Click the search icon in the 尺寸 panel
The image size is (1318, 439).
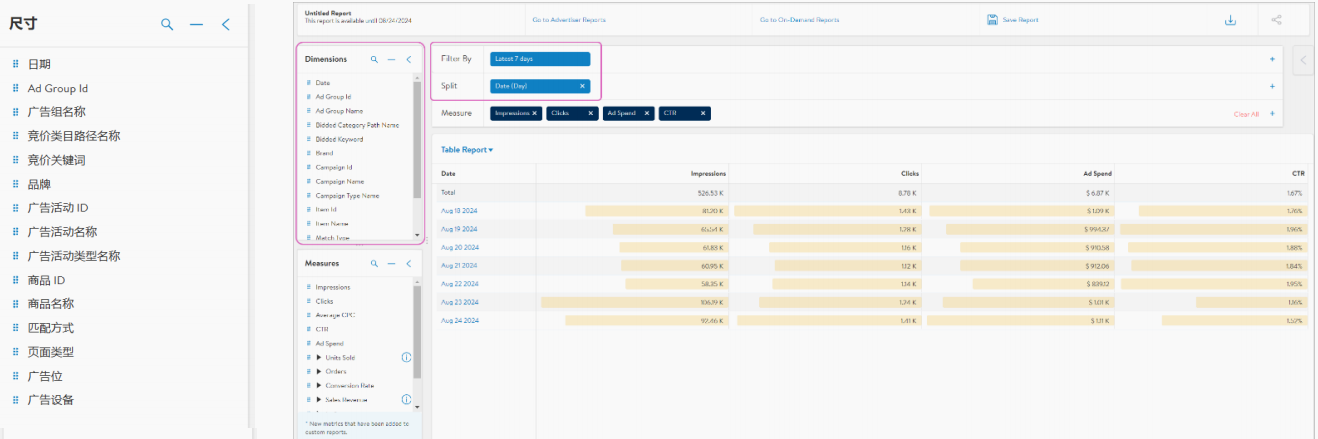(167, 24)
